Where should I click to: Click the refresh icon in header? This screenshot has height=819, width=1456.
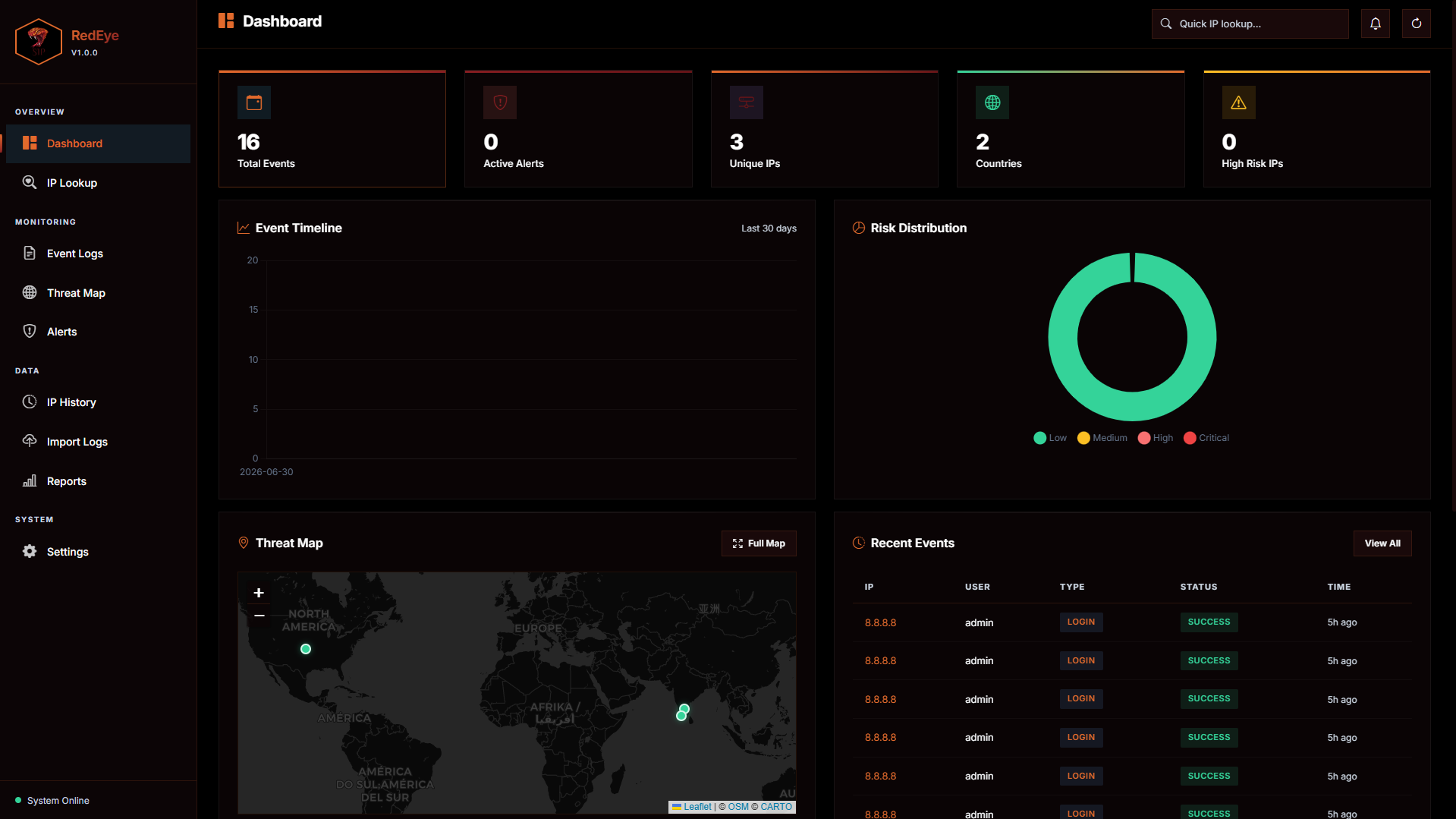(1416, 24)
